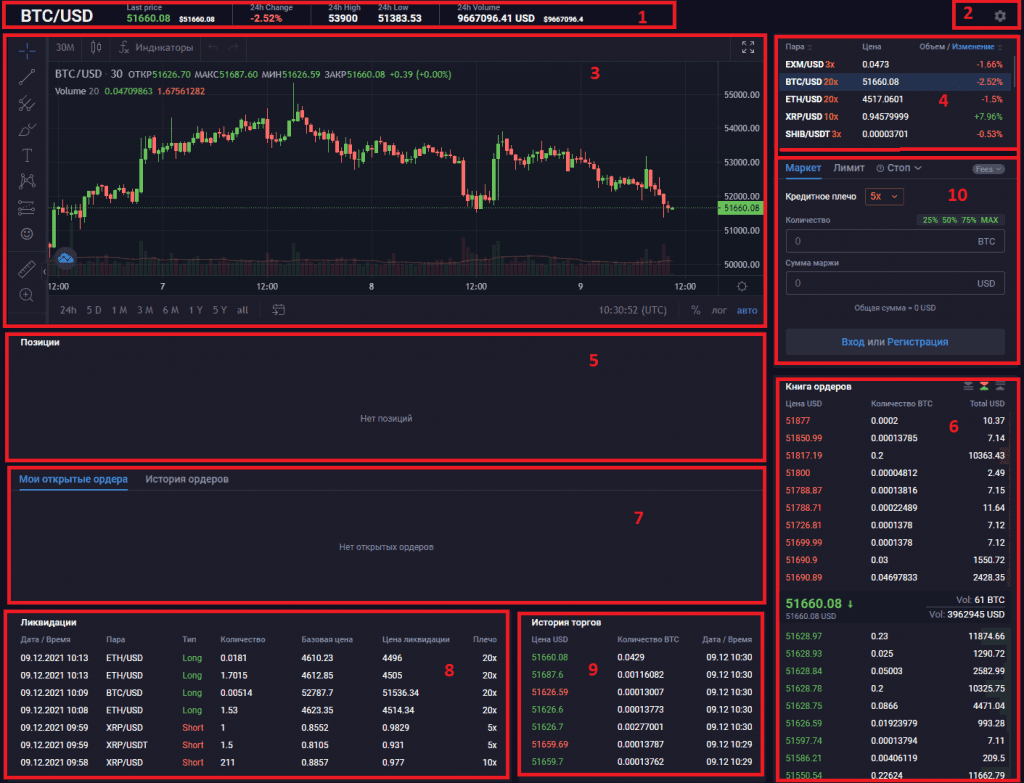The height and width of the screenshot is (783, 1024).
Task: Set quantity to 50%
Action: 950,220
